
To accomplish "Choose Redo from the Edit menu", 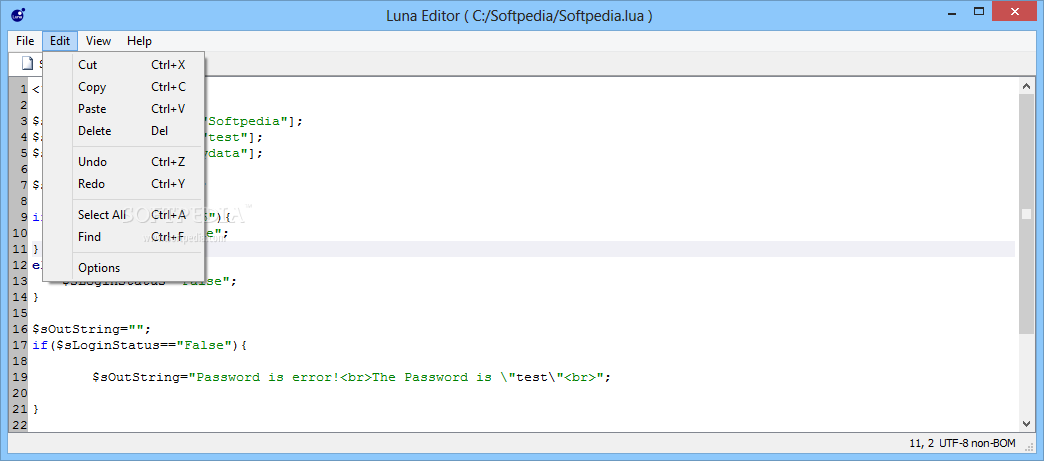I will [124, 184].
